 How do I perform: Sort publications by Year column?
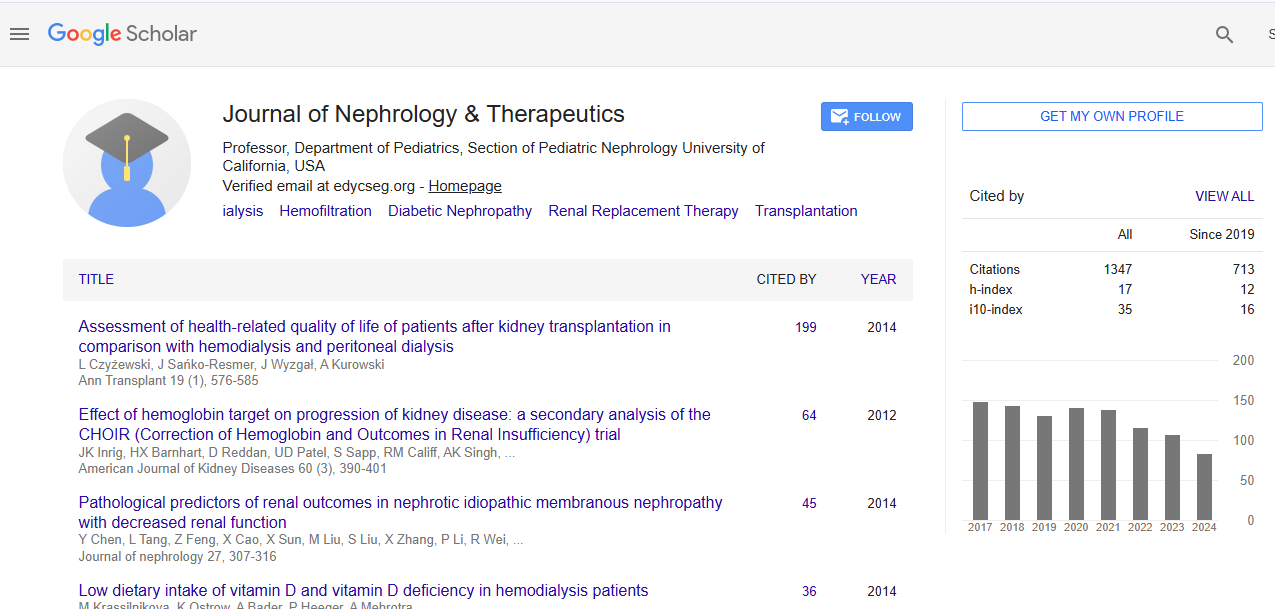878,279
